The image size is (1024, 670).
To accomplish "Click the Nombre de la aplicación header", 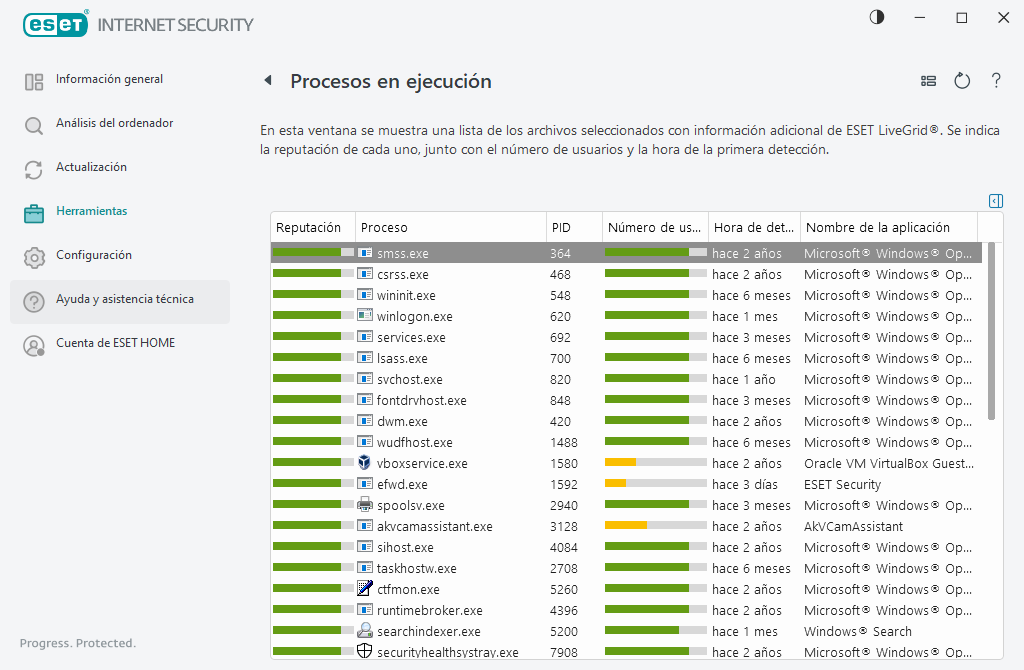I will pyautogui.click(x=877, y=228).
